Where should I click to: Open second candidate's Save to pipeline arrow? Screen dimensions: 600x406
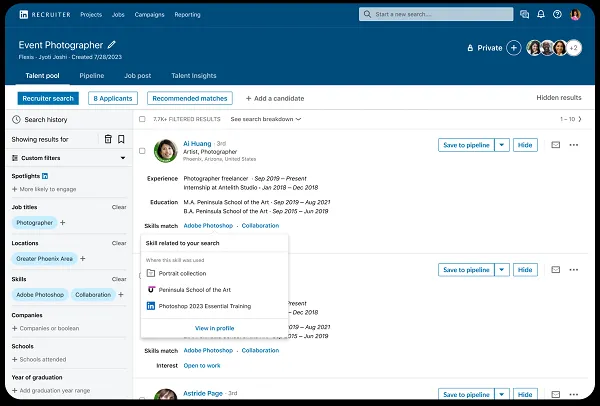[502, 270]
